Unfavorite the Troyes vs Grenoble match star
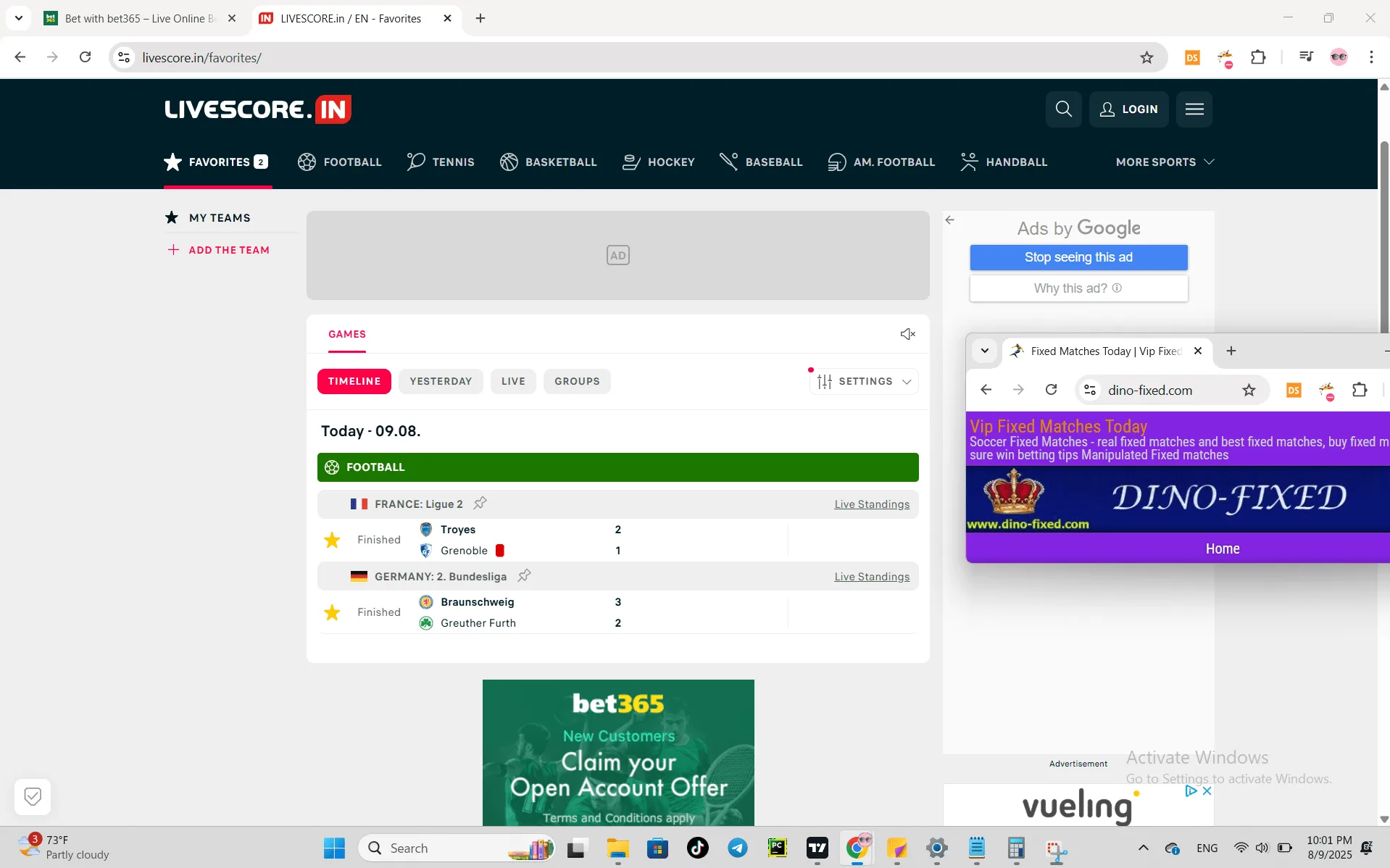 [332, 540]
